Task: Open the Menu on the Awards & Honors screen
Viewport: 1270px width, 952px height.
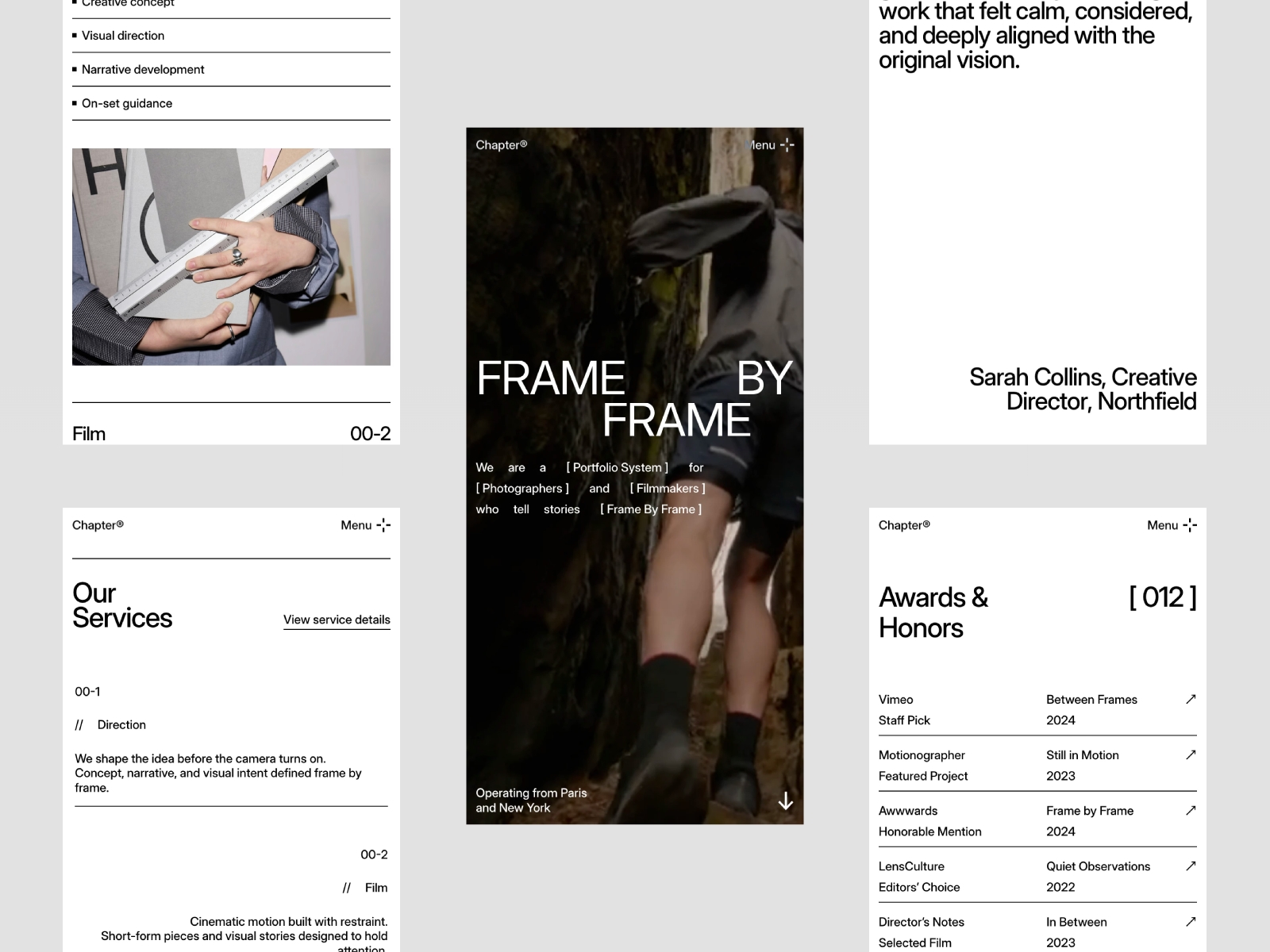Action: tap(1172, 524)
